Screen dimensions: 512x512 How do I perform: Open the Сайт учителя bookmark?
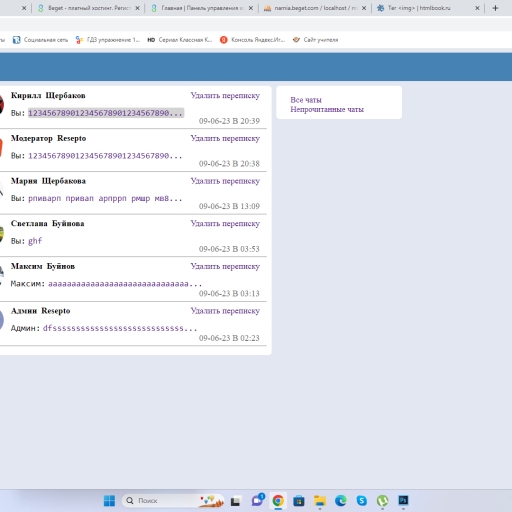[x=315, y=40]
